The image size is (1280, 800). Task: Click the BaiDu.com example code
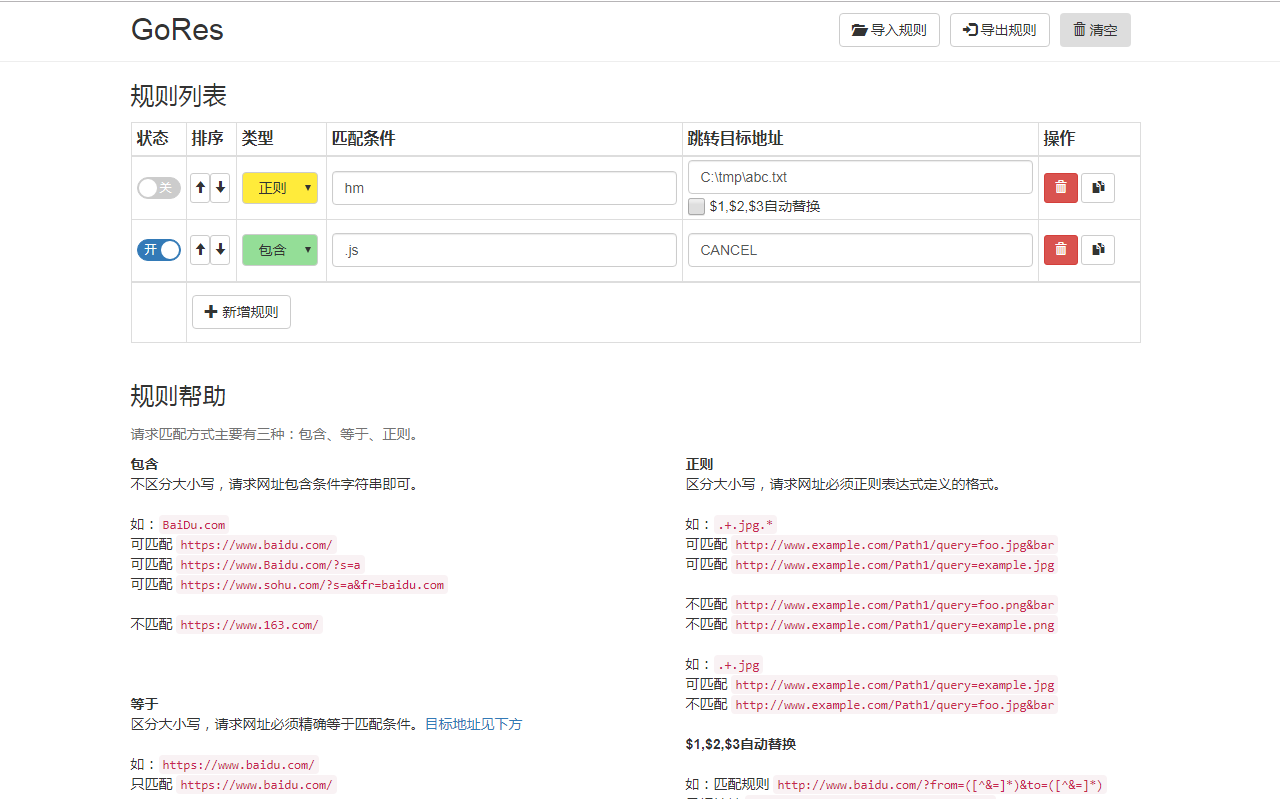194,525
